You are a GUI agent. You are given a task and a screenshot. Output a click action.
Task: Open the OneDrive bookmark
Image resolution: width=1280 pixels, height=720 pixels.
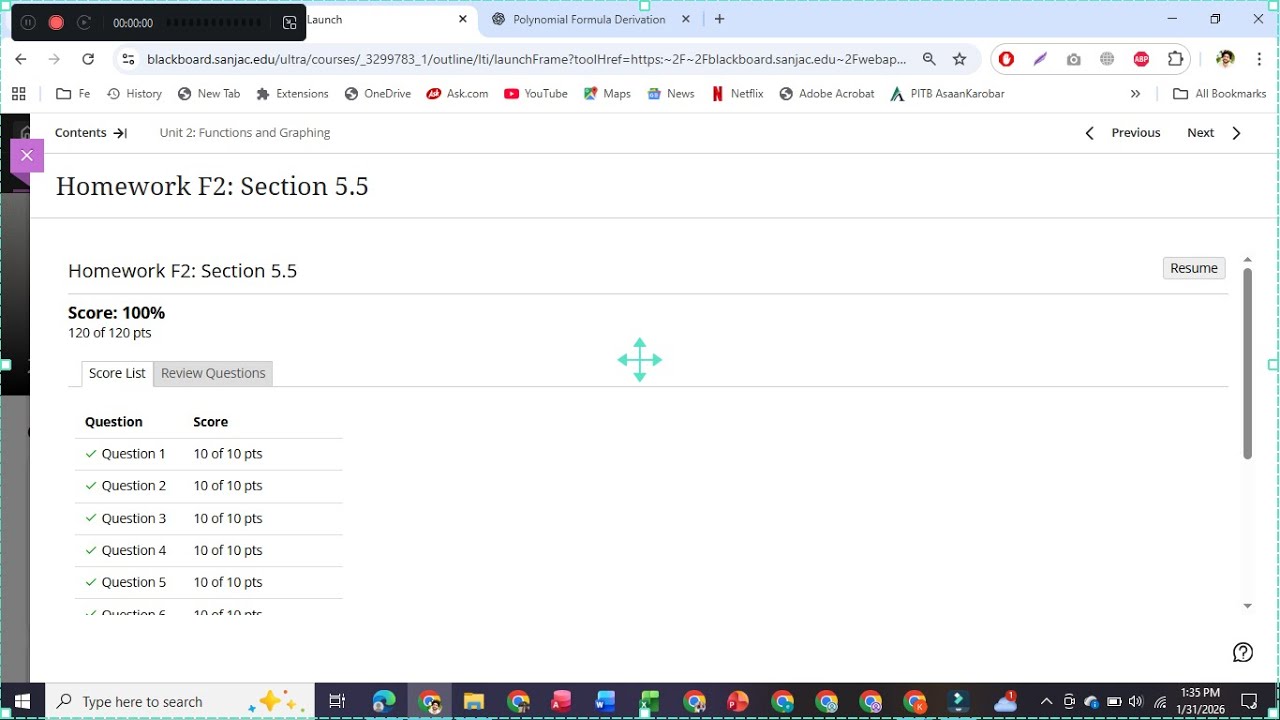377,93
